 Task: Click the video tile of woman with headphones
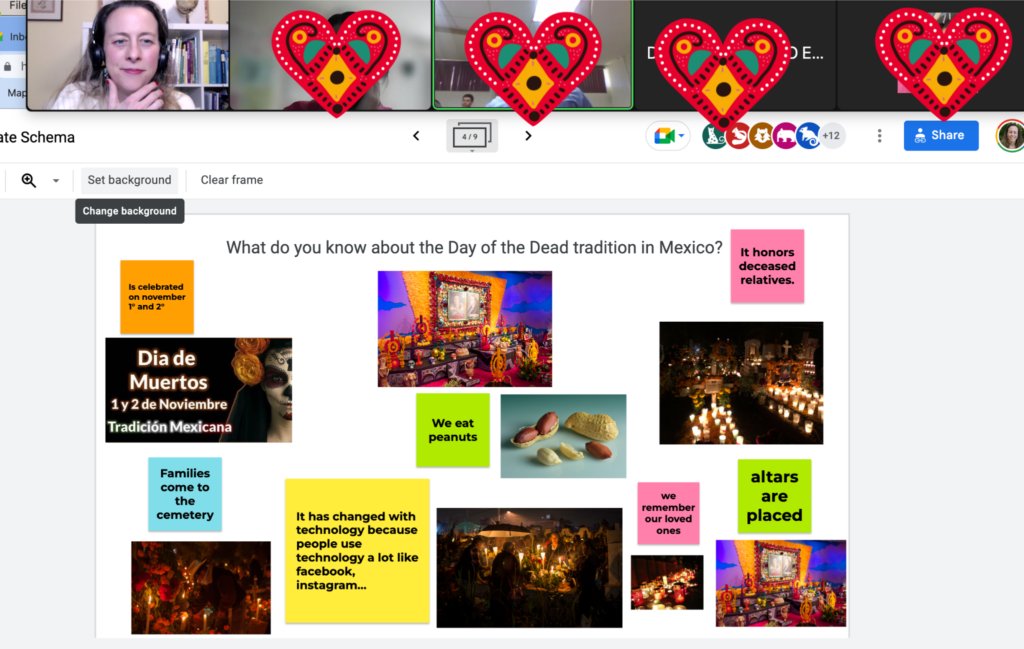tap(128, 55)
